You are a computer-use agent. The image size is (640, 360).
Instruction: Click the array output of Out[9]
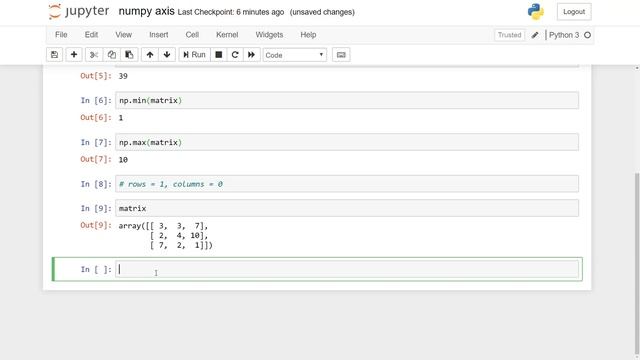166,236
